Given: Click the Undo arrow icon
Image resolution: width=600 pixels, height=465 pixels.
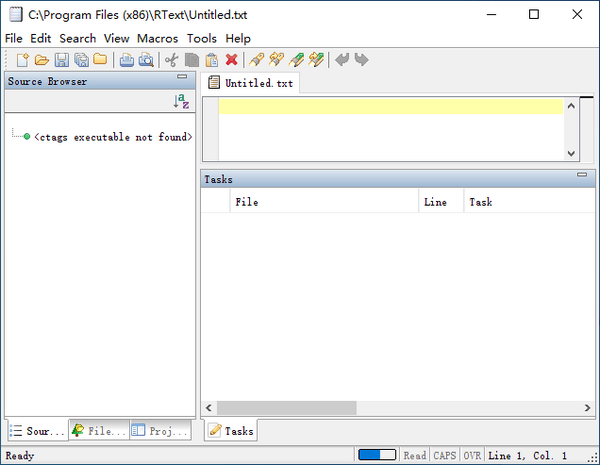Looking at the screenshot, I should click(342, 60).
